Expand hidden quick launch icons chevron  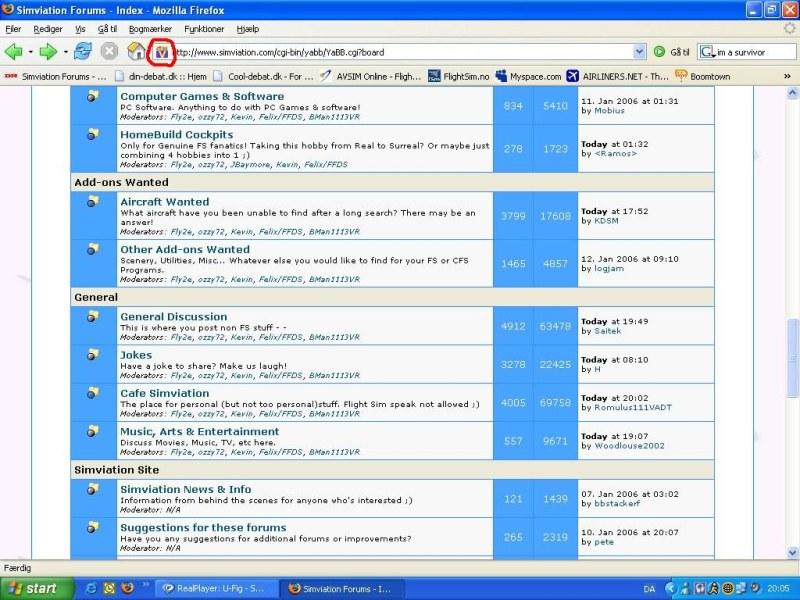146,584
